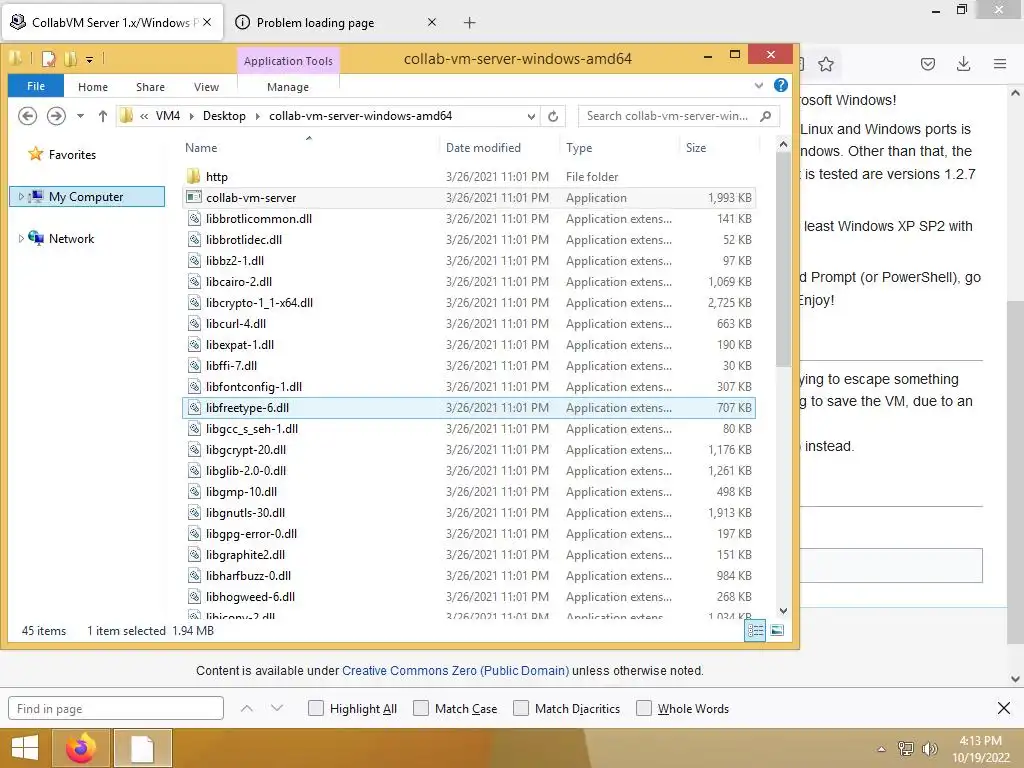Screen dimensions: 1024x768
Task: Select Favorites in navigation pane
Action: (x=72, y=155)
